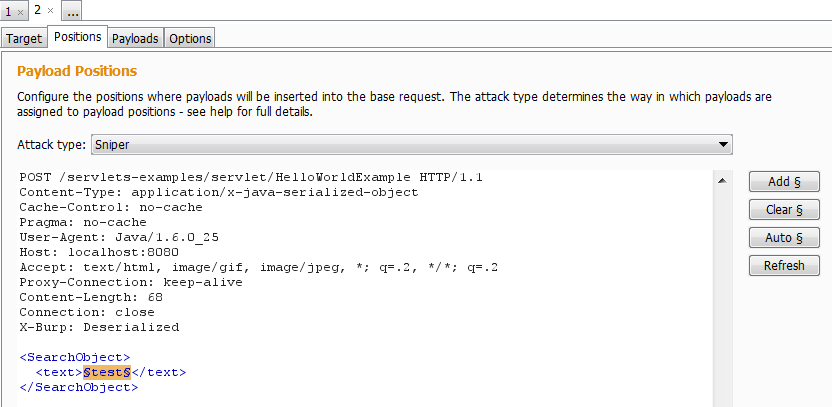The width and height of the screenshot is (832, 407).
Task: Open the Sniper attack type combo box
Action: [x=412, y=144]
